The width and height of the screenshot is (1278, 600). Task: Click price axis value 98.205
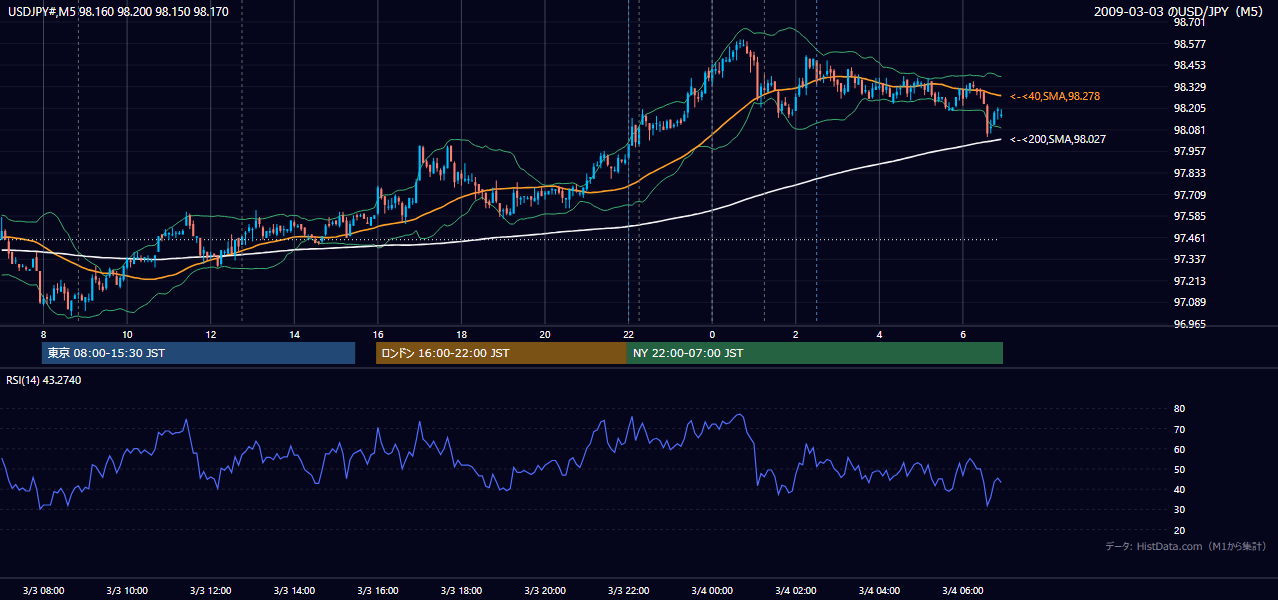(1190, 108)
